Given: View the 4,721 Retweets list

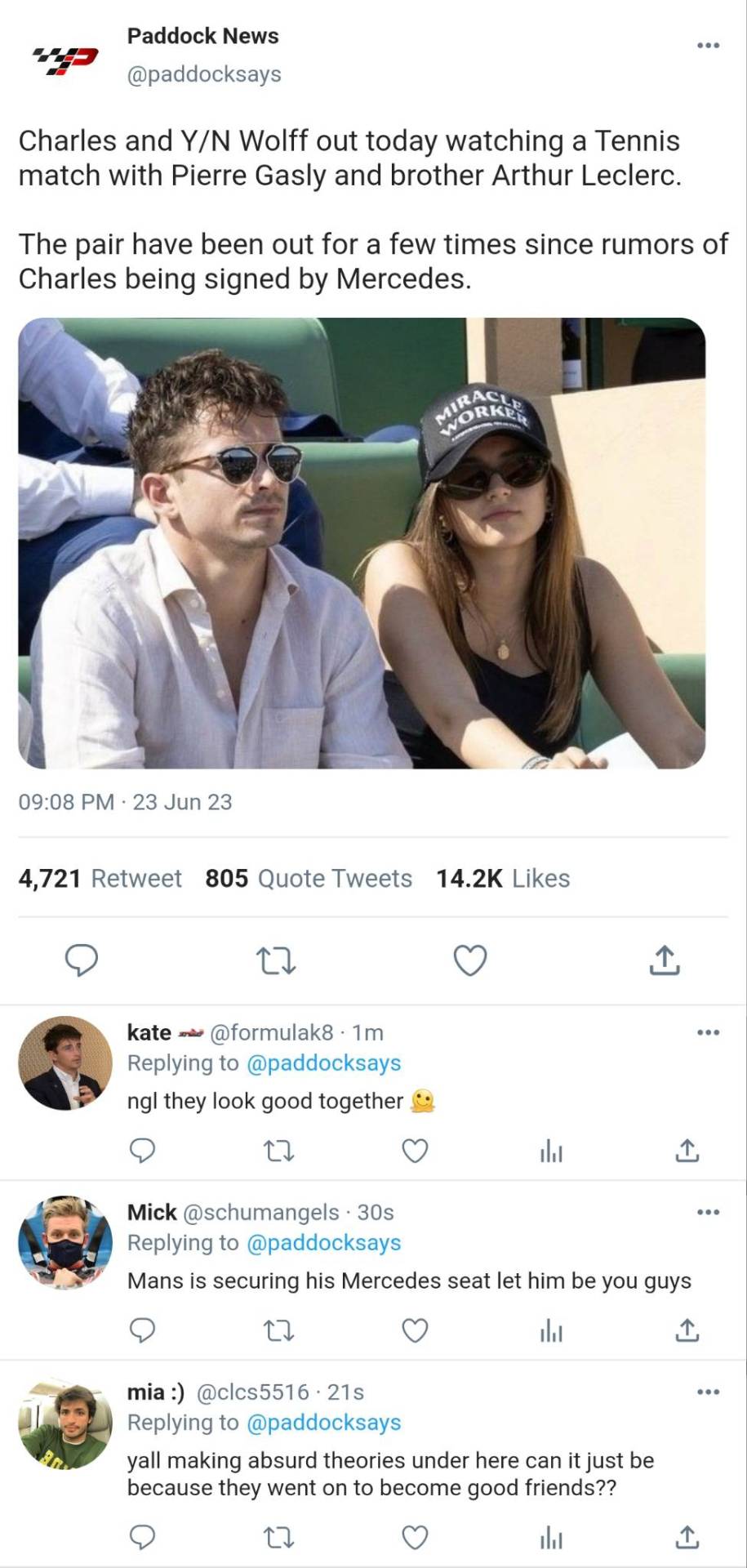Looking at the screenshot, I should tap(100, 879).
